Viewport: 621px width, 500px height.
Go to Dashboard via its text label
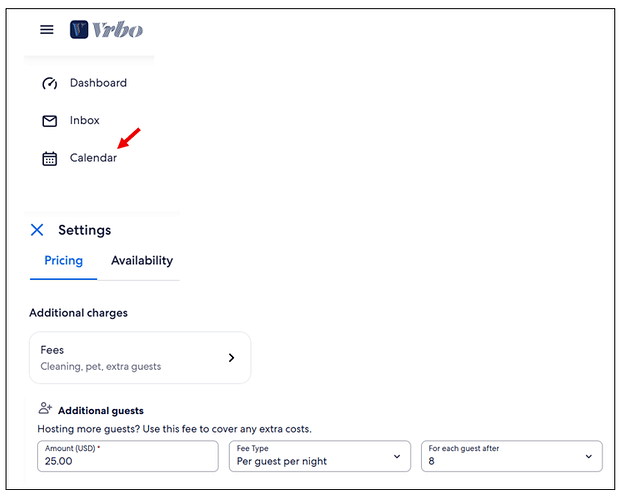98,83
